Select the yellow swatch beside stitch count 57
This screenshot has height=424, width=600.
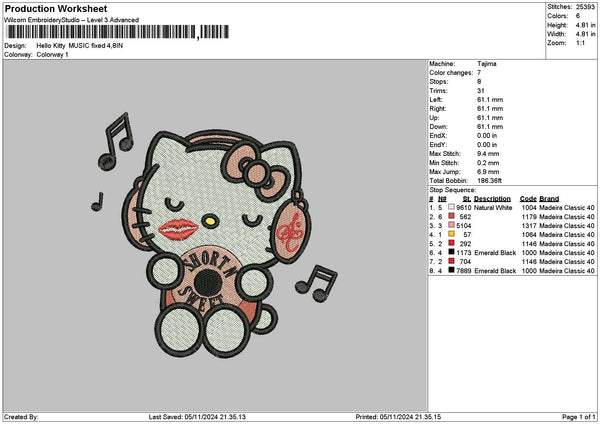(452, 234)
